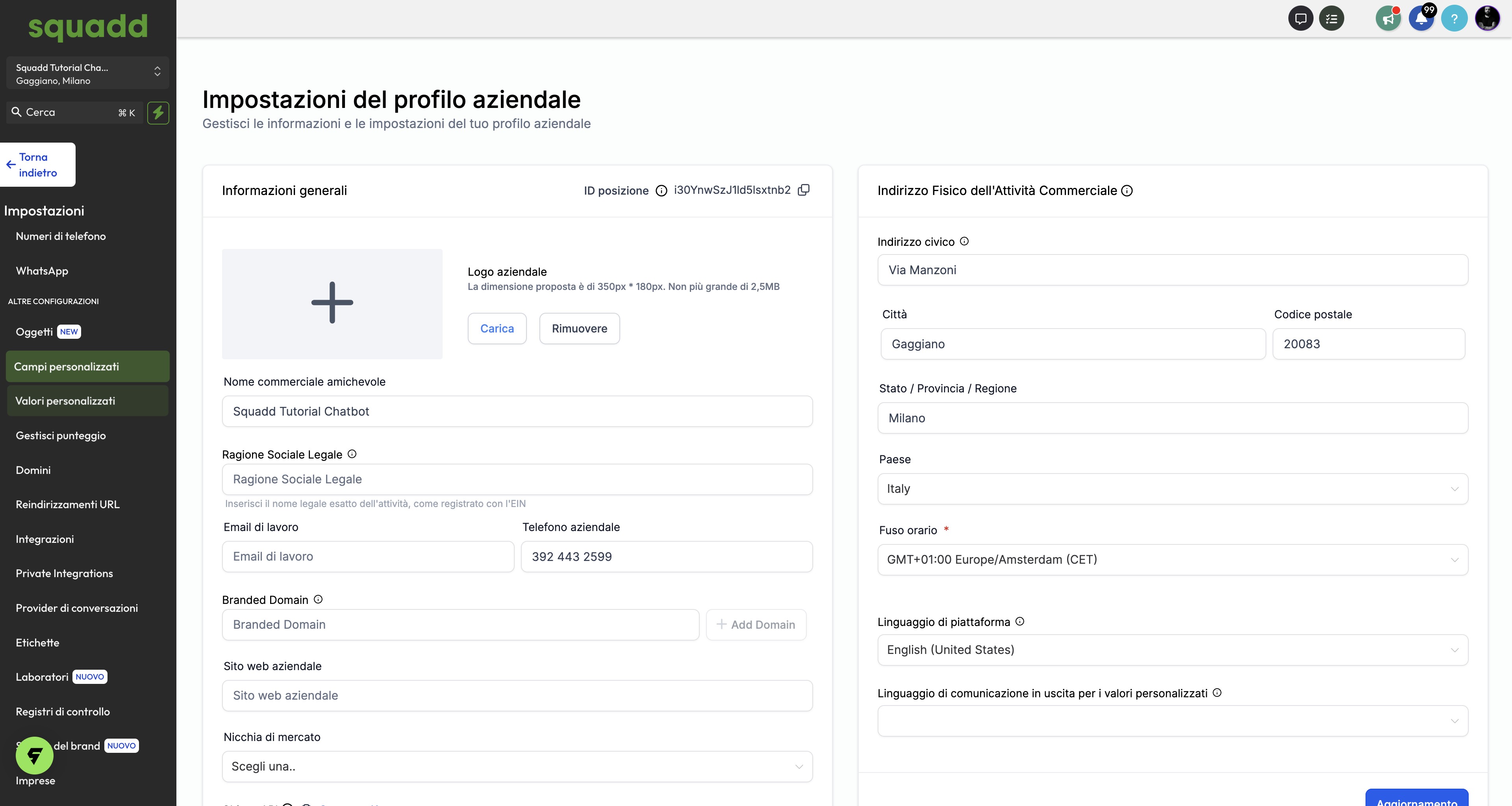Click the green lightning quick actions icon
Image resolution: width=1512 pixels, height=806 pixels.
[158, 113]
